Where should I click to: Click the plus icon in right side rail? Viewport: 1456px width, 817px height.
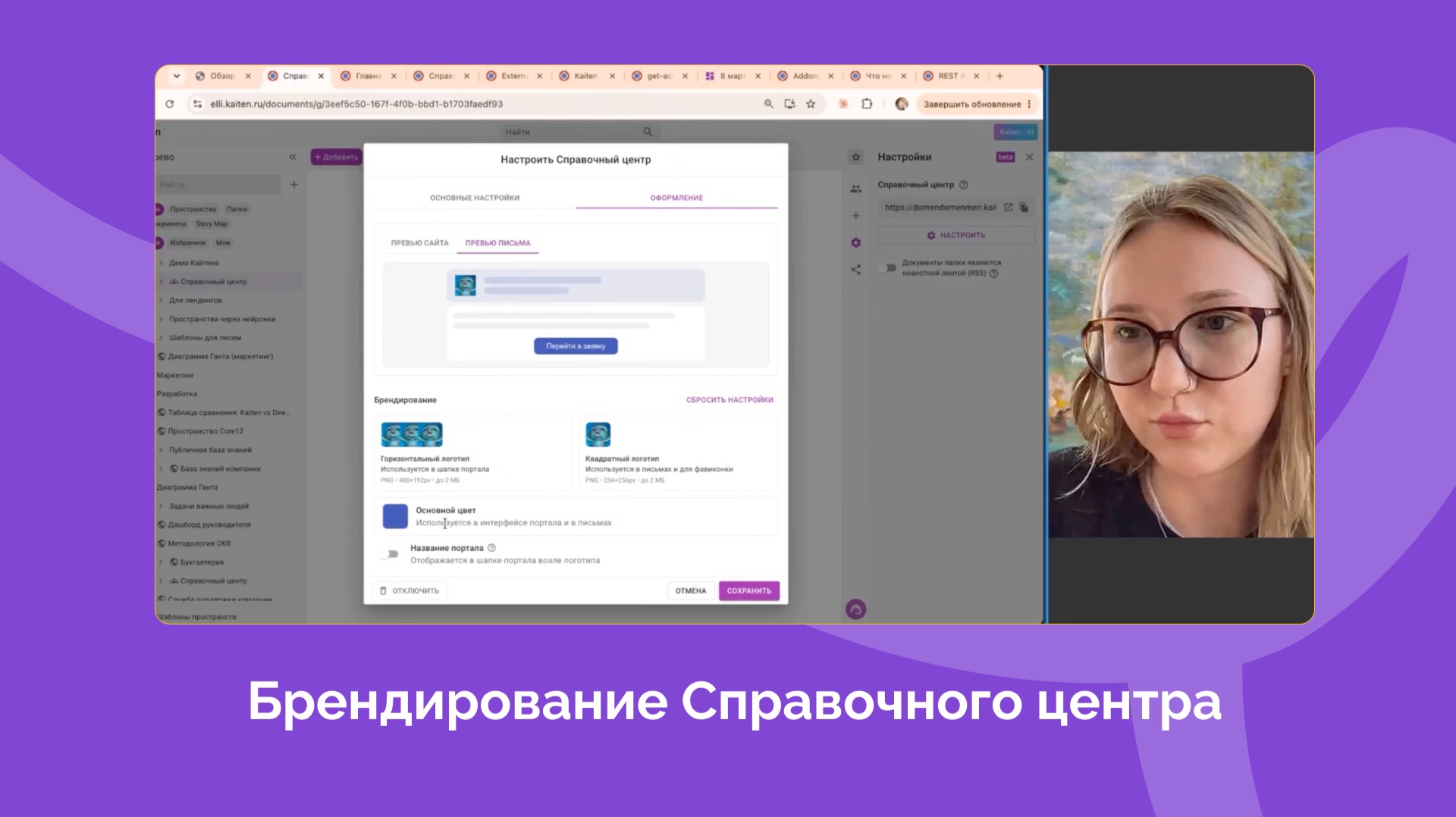point(855,216)
